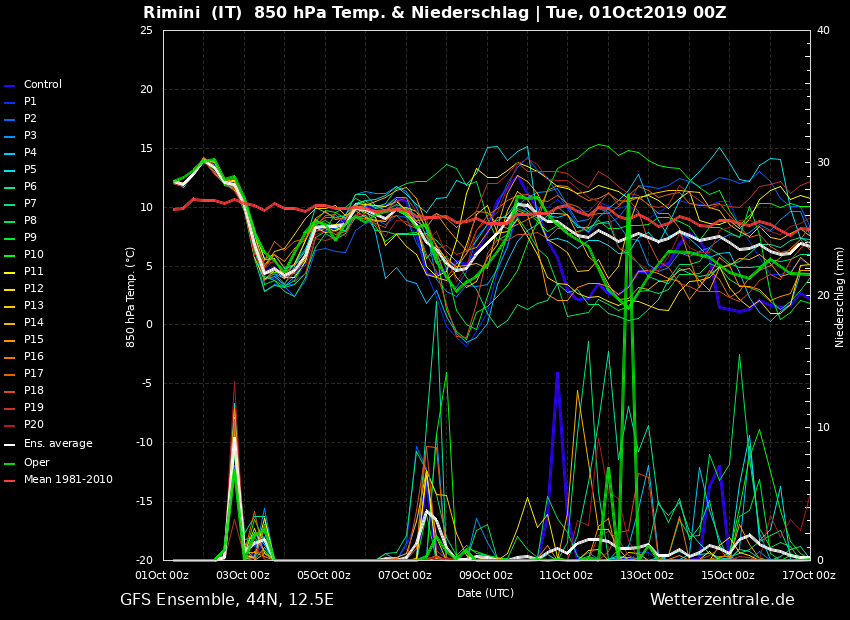850x620 pixels.
Task: Click the Mean 1981-2010 legend label
Action: 68,480
